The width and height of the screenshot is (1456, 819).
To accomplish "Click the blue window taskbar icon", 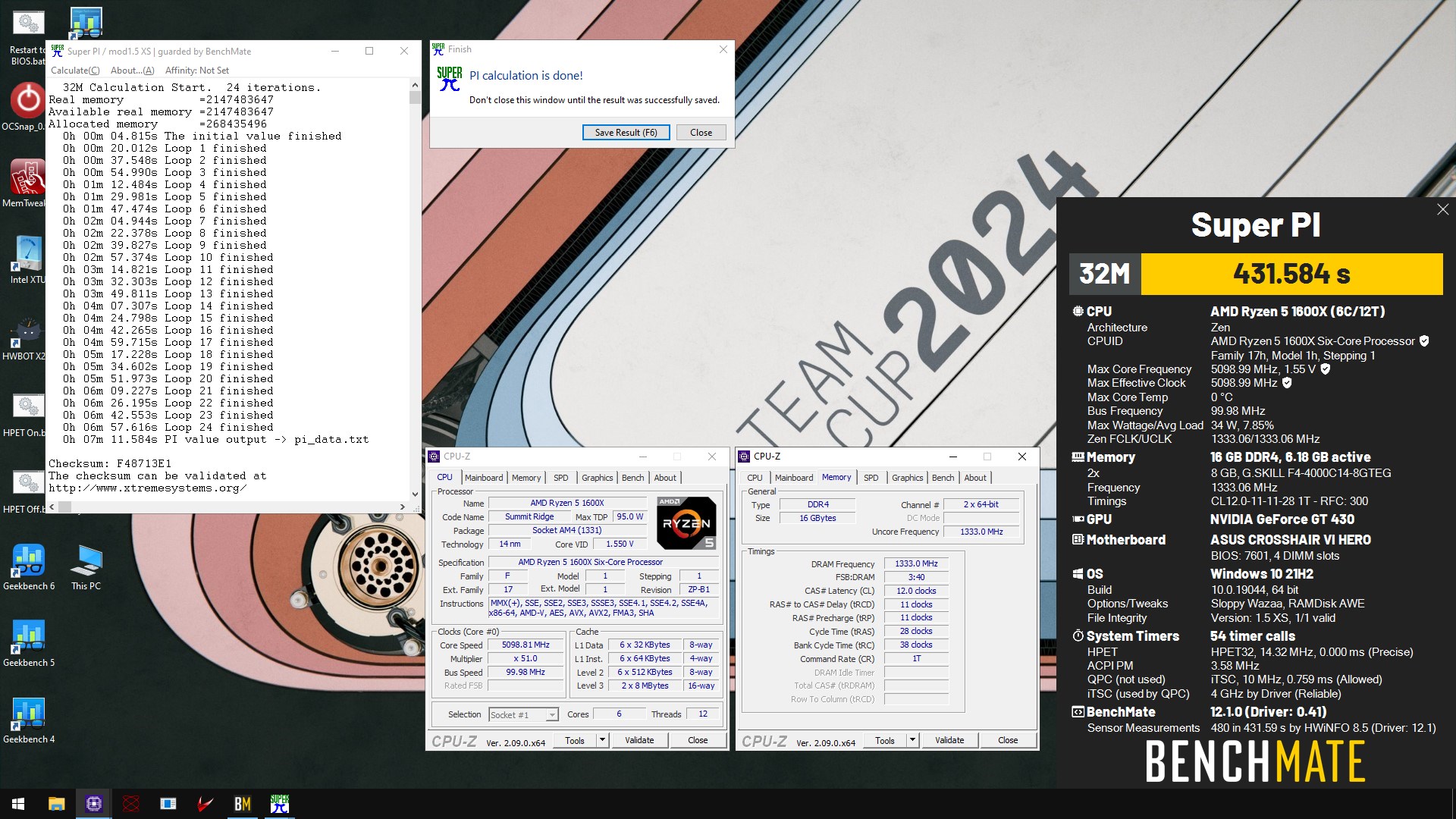I will [168, 804].
